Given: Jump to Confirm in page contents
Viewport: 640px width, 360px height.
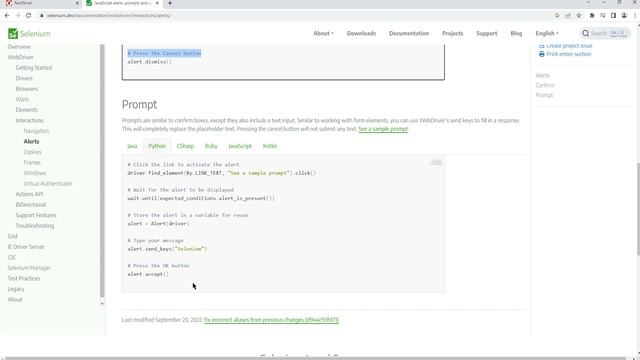Looking at the screenshot, I should [545, 85].
